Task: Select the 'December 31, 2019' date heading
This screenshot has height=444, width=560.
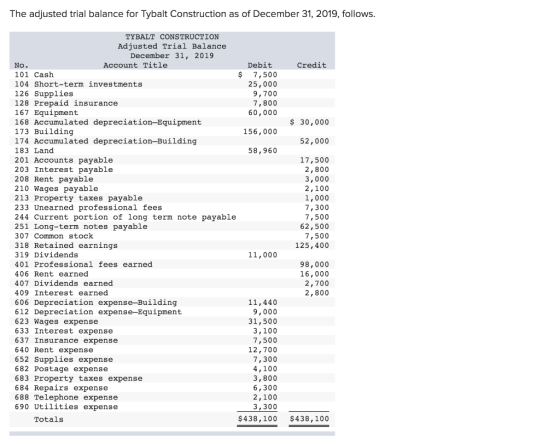Action: pyautogui.click(x=172, y=56)
